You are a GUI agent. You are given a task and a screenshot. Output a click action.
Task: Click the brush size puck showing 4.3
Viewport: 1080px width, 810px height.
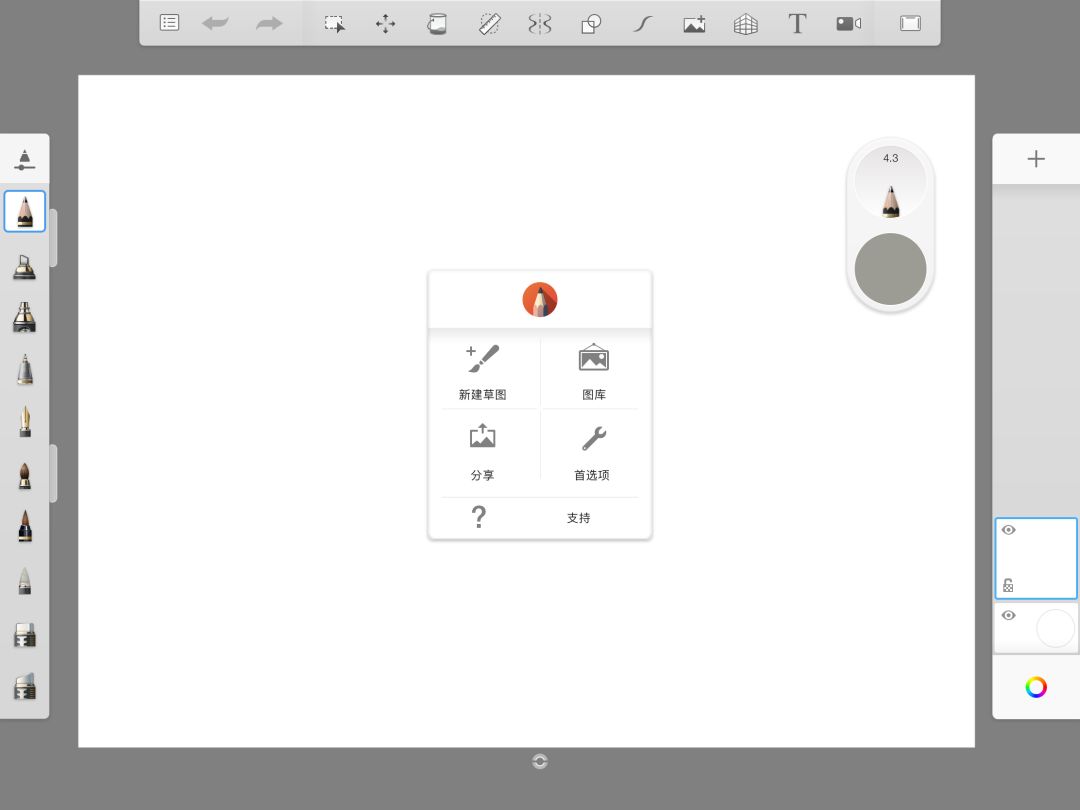pos(890,184)
